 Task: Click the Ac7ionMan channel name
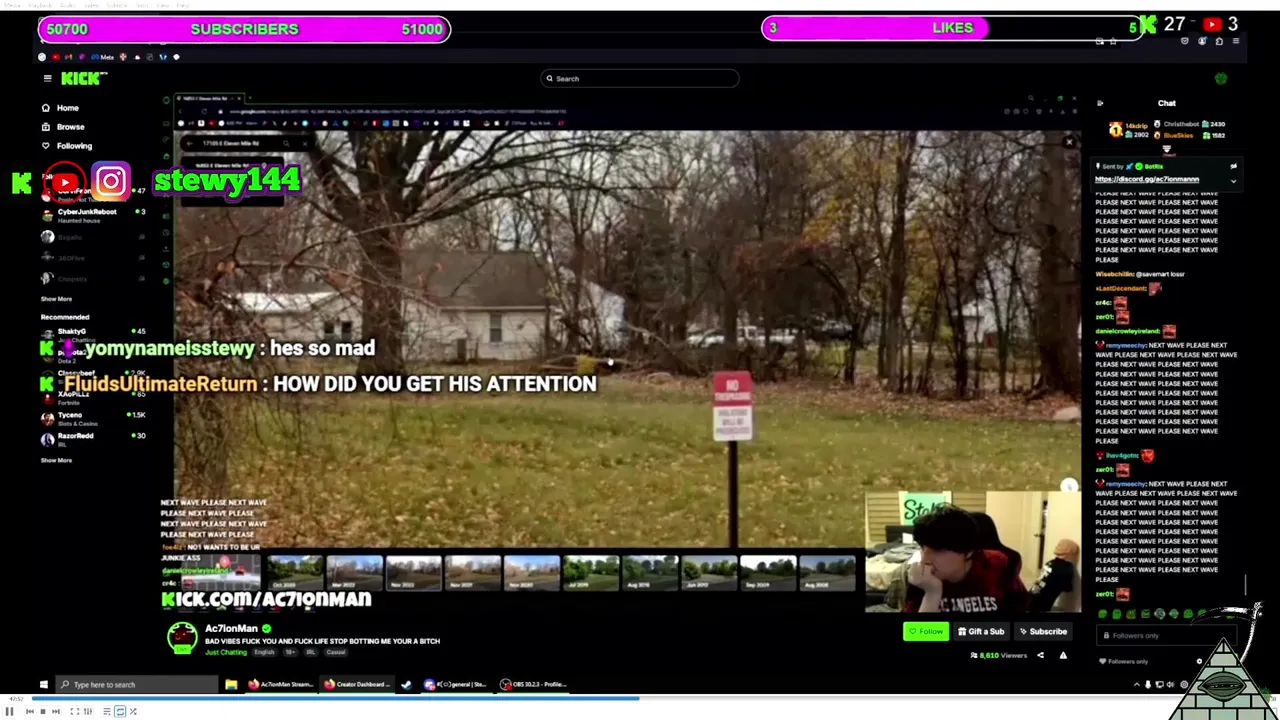pyautogui.click(x=231, y=629)
